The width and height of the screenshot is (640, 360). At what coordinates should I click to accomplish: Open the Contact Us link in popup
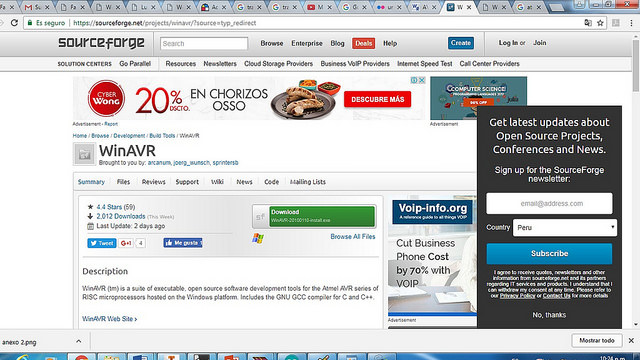[556, 296]
